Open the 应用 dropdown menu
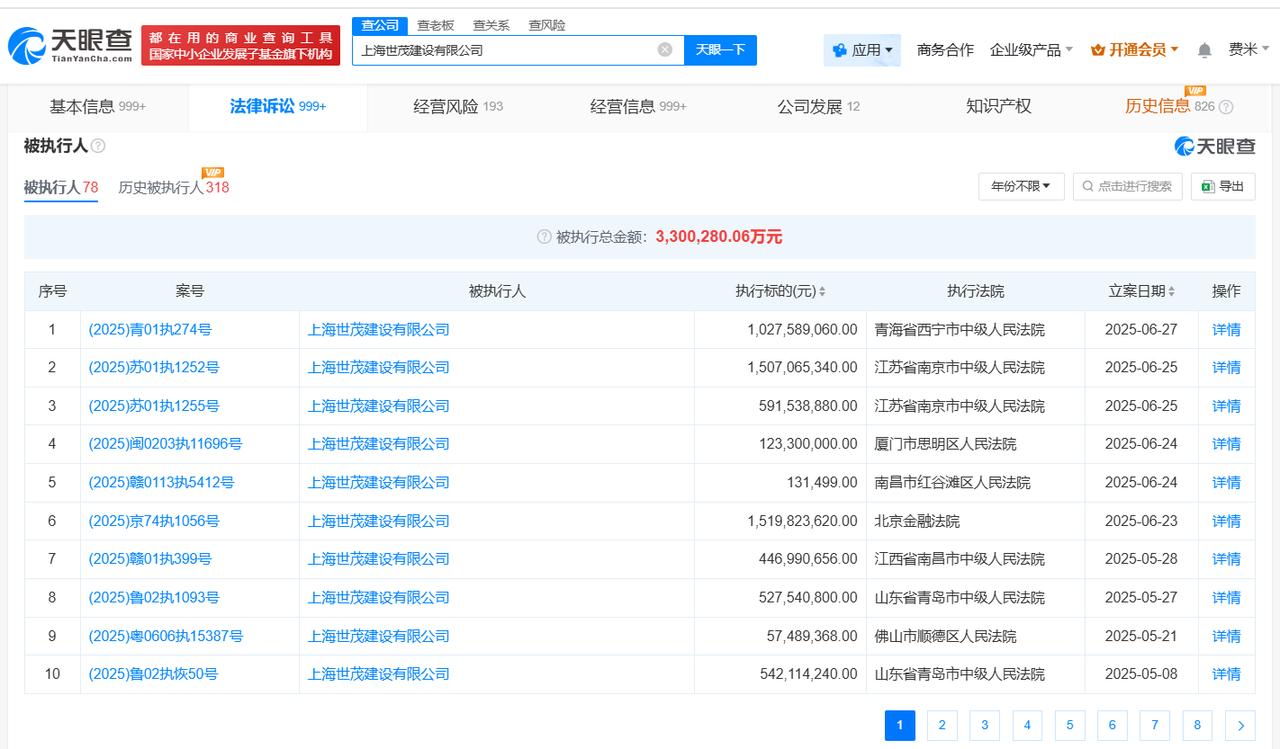1280x749 pixels. 863,50
